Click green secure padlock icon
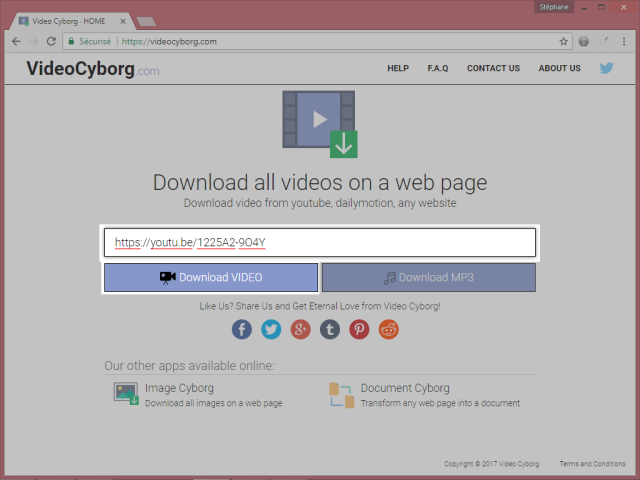 pyautogui.click(x=71, y=41)
